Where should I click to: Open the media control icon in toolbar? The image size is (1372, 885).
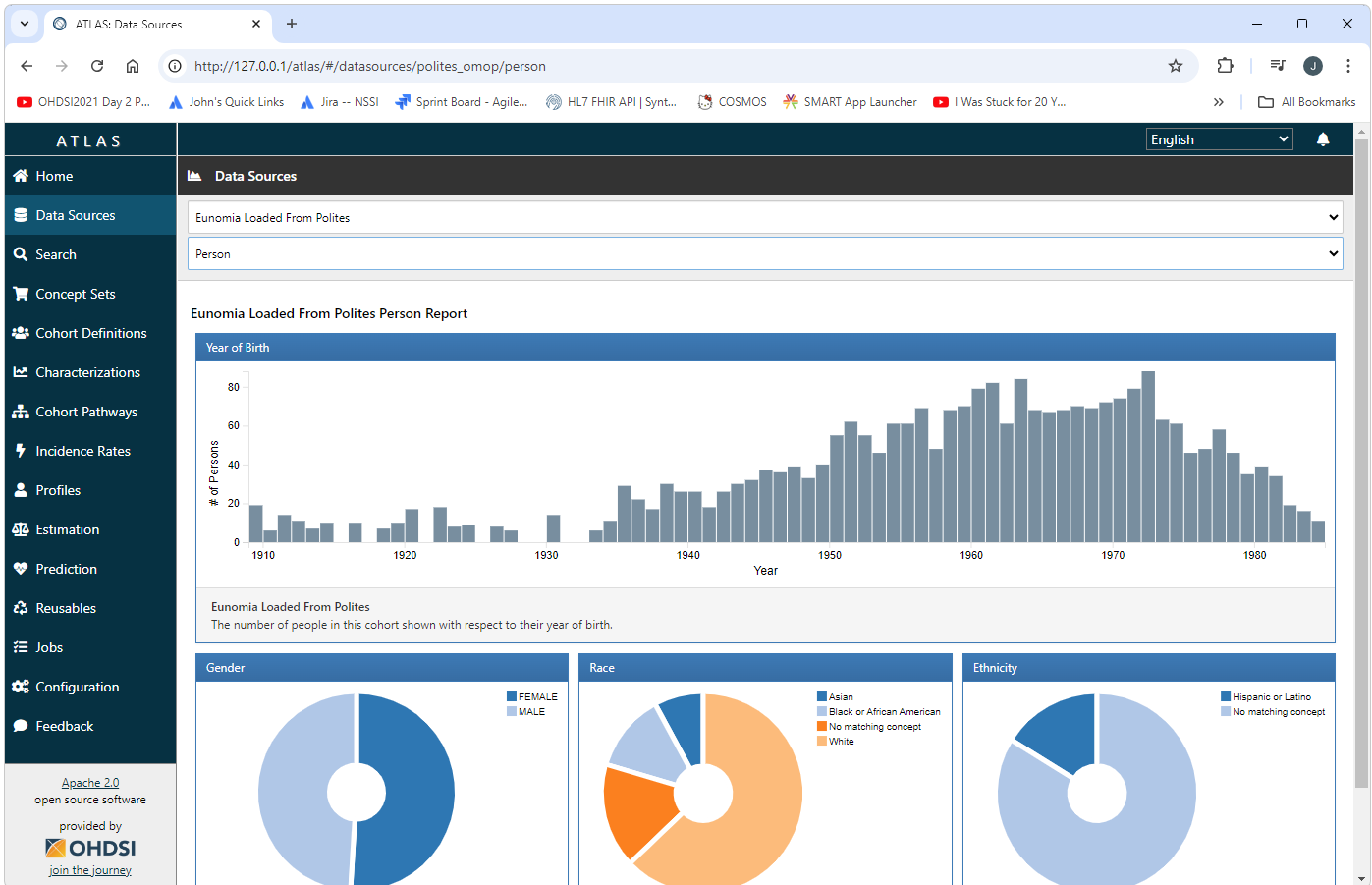[x=1278, y=66]
